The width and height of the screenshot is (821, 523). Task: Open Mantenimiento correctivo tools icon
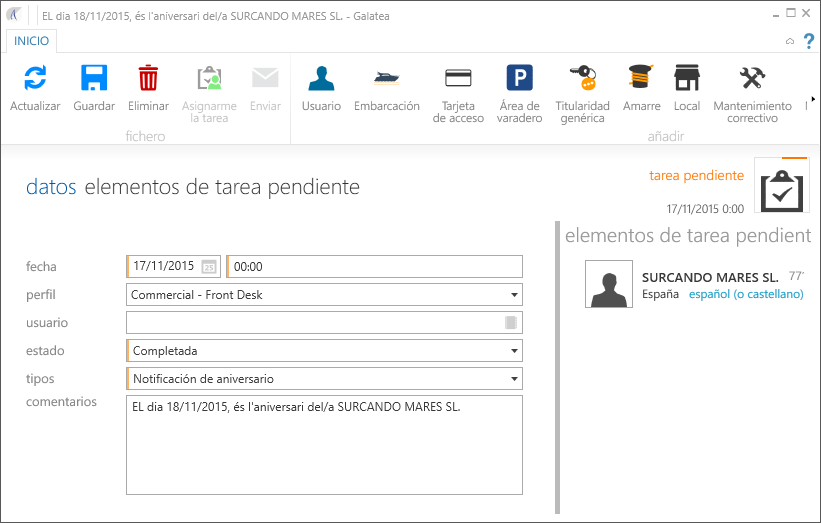pos(752,79)
